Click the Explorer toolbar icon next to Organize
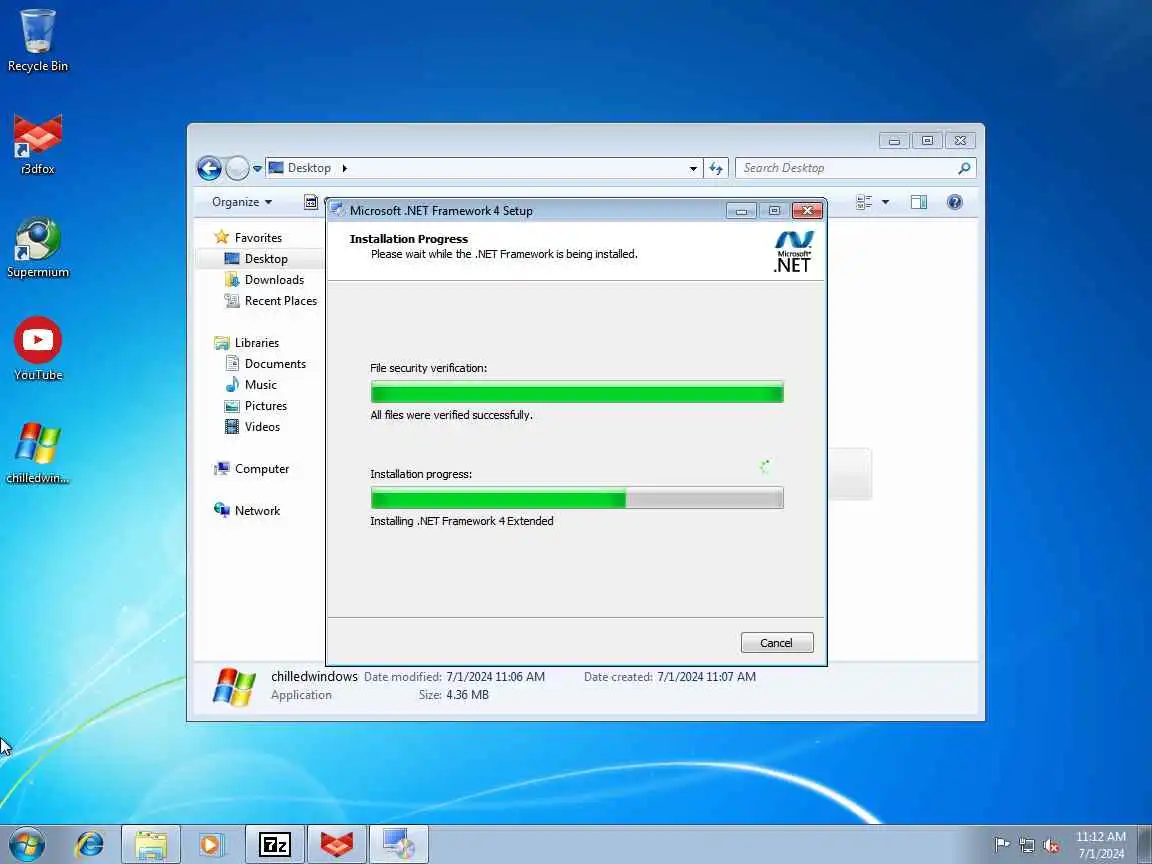Image resolution: width=1152 pixels, height=864 pixels. (x=312, y=202)
